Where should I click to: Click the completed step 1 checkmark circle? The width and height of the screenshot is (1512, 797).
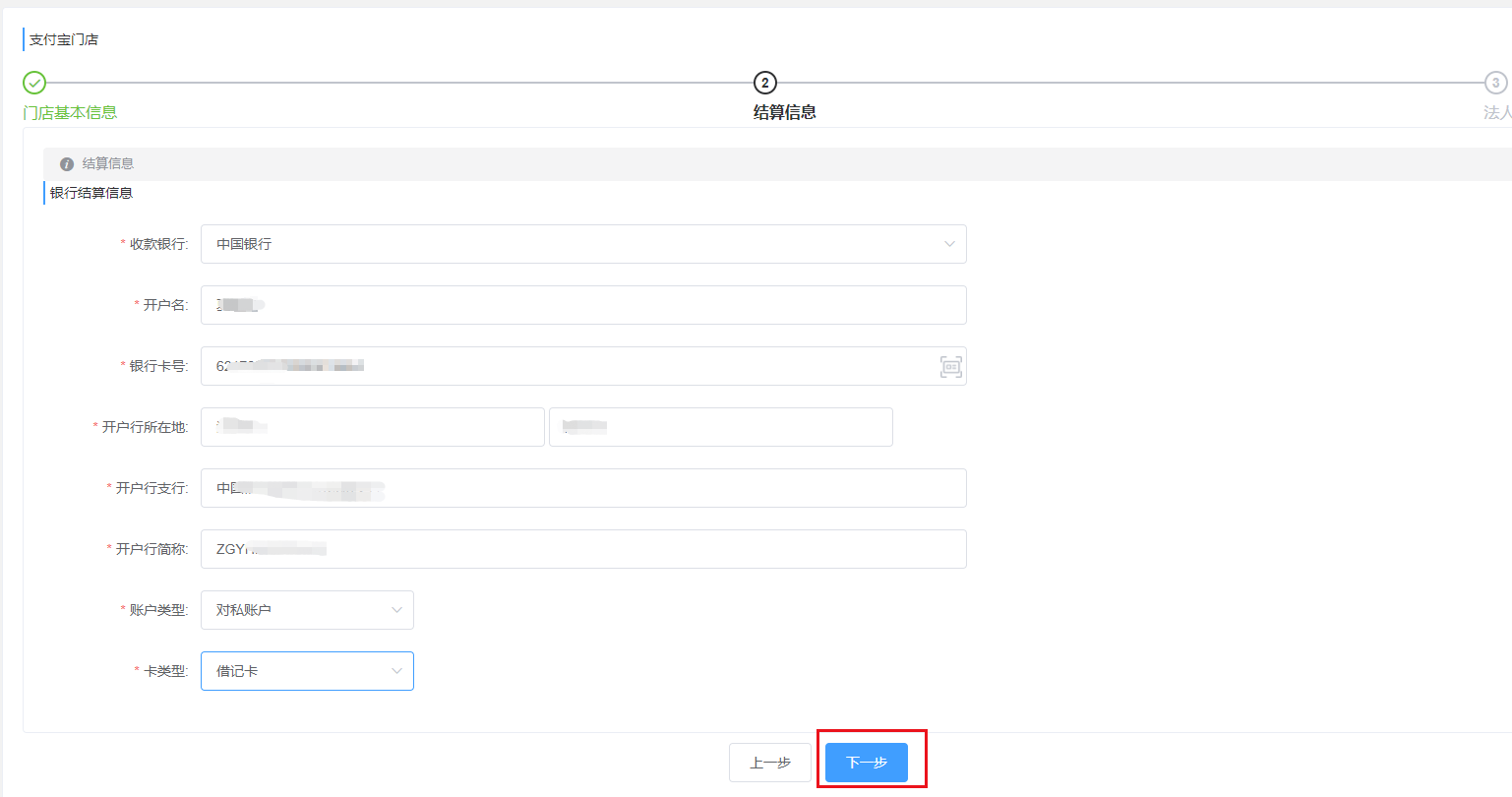[34, 83]
